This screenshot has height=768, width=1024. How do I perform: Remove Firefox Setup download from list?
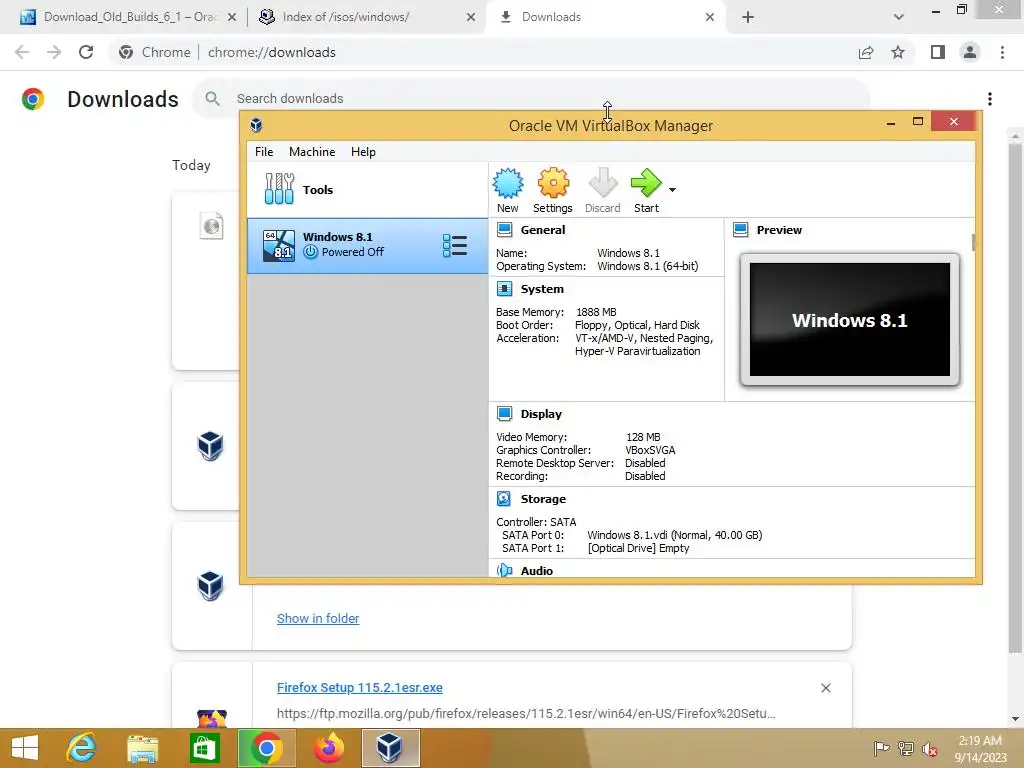825,688
